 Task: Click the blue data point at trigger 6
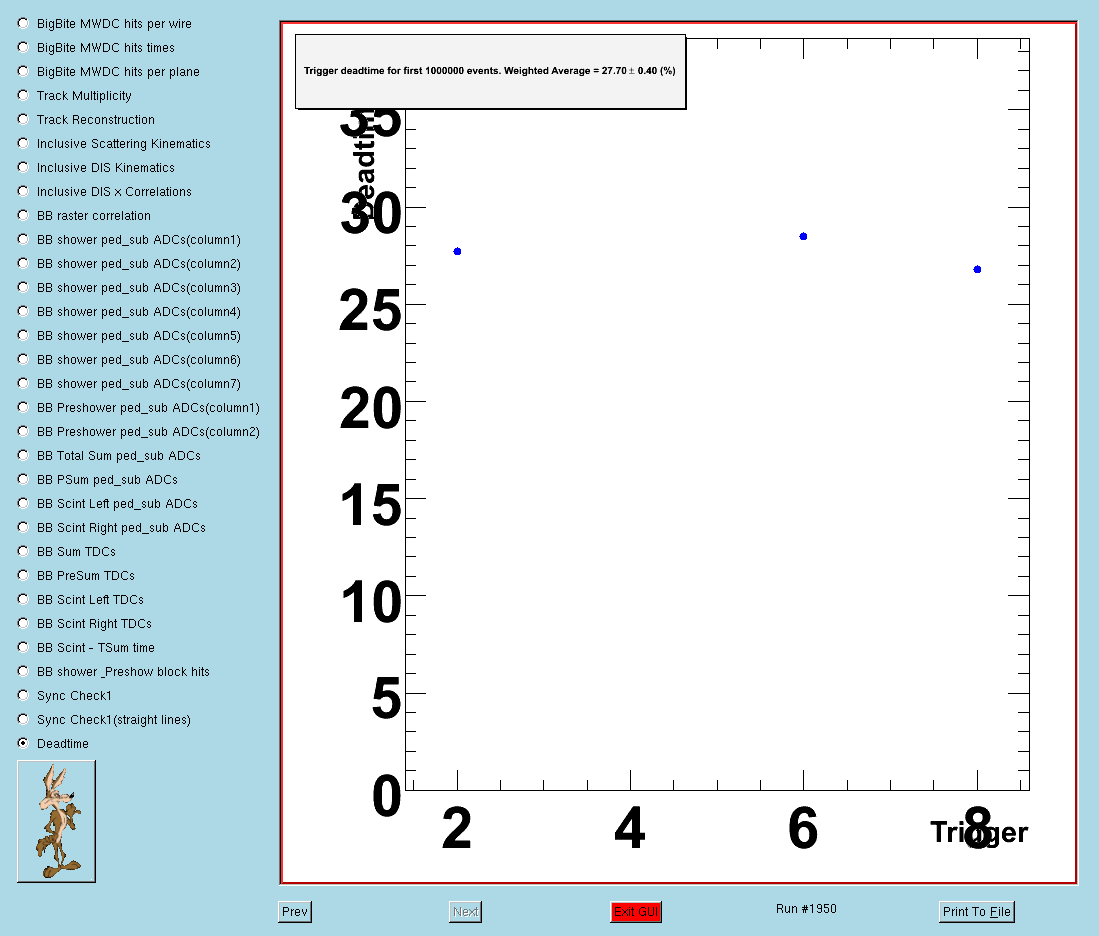click(803, 236)
